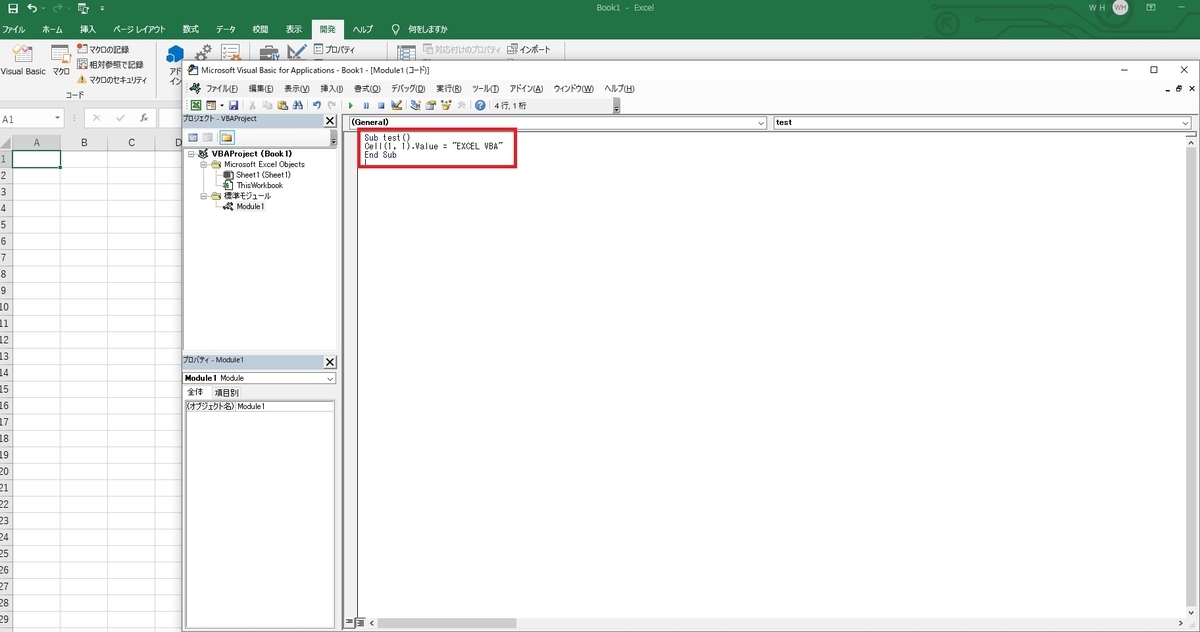The width and height of the screenshot is (1200, 632).
Task: Click マクロの記録 in Excel ribbon
Action: (x=102, y=49)
